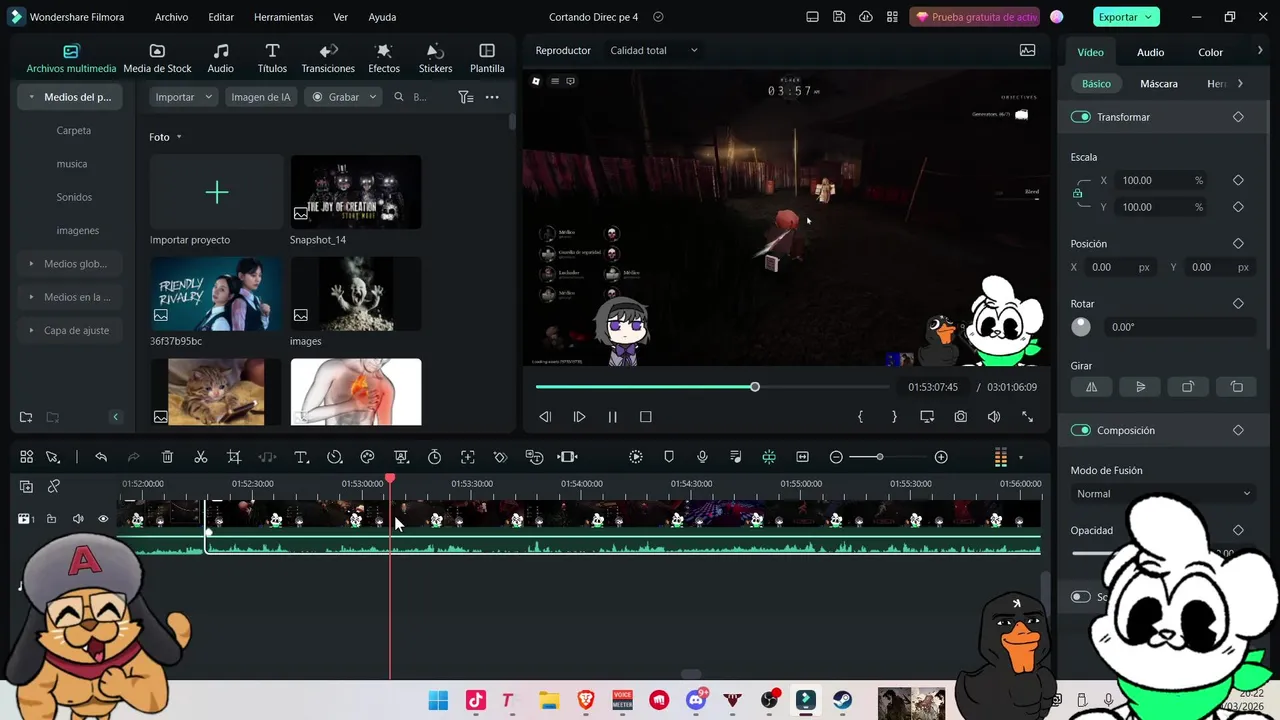Switch to the Títulos tab
1280x720 pixels.
(x=272, y=59)
